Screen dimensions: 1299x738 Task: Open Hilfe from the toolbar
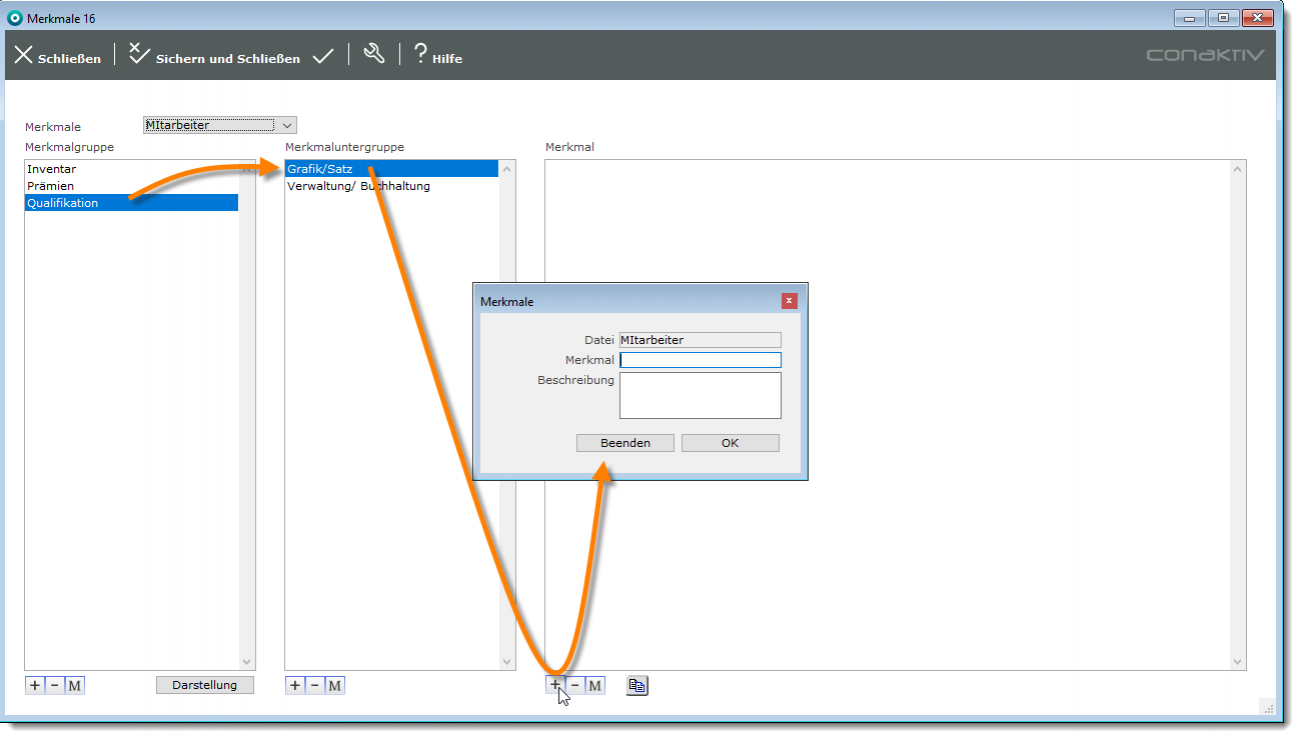(x=437, y=56)
